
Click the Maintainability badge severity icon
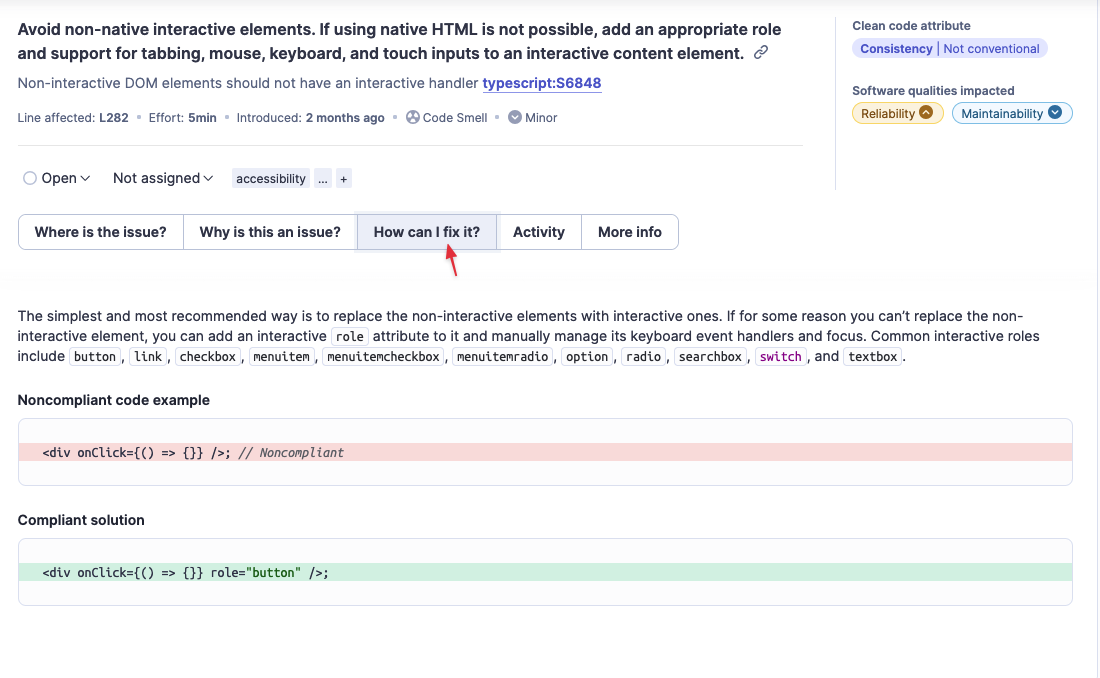pyautogui.click(x=1054, y=114)
